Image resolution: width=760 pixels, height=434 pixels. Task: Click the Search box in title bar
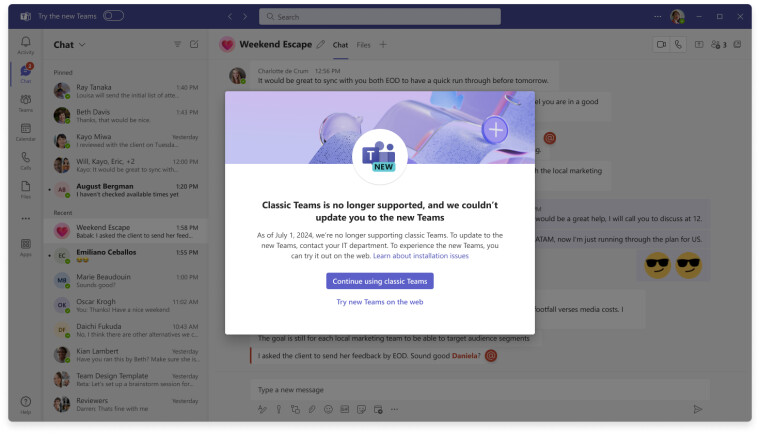pos(380,17)
